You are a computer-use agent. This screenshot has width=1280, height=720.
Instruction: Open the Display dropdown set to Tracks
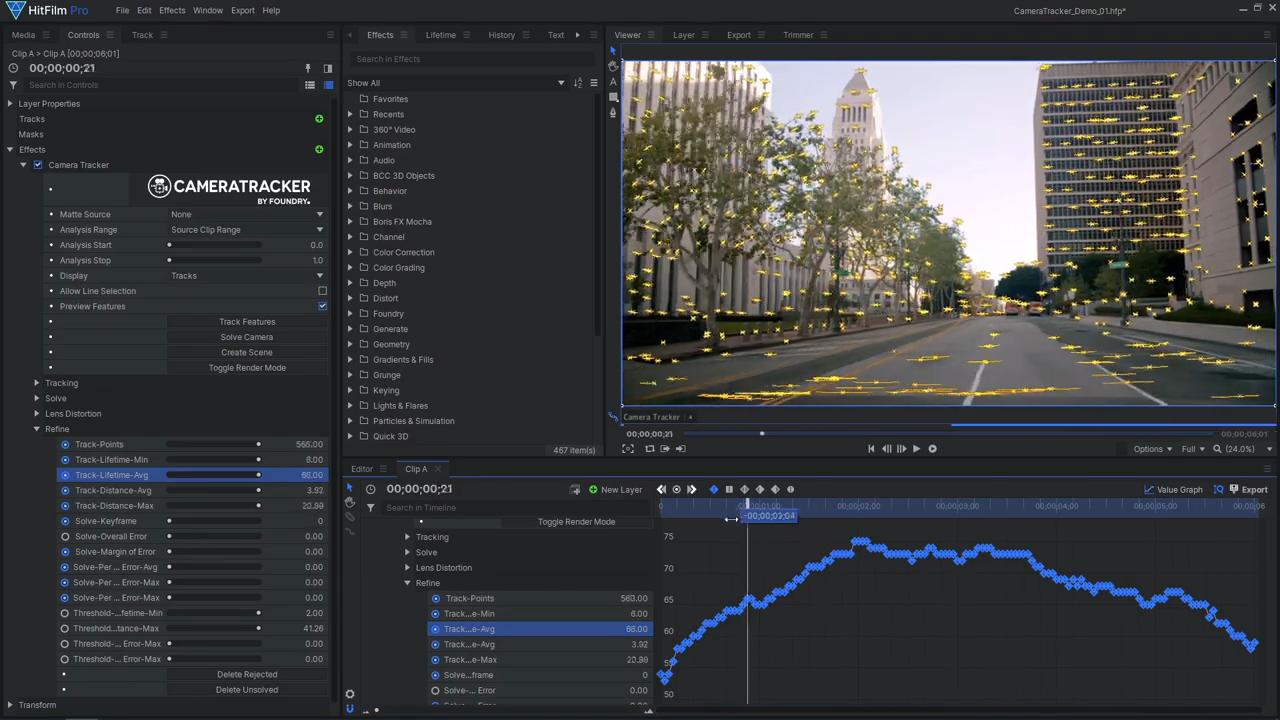246,276
